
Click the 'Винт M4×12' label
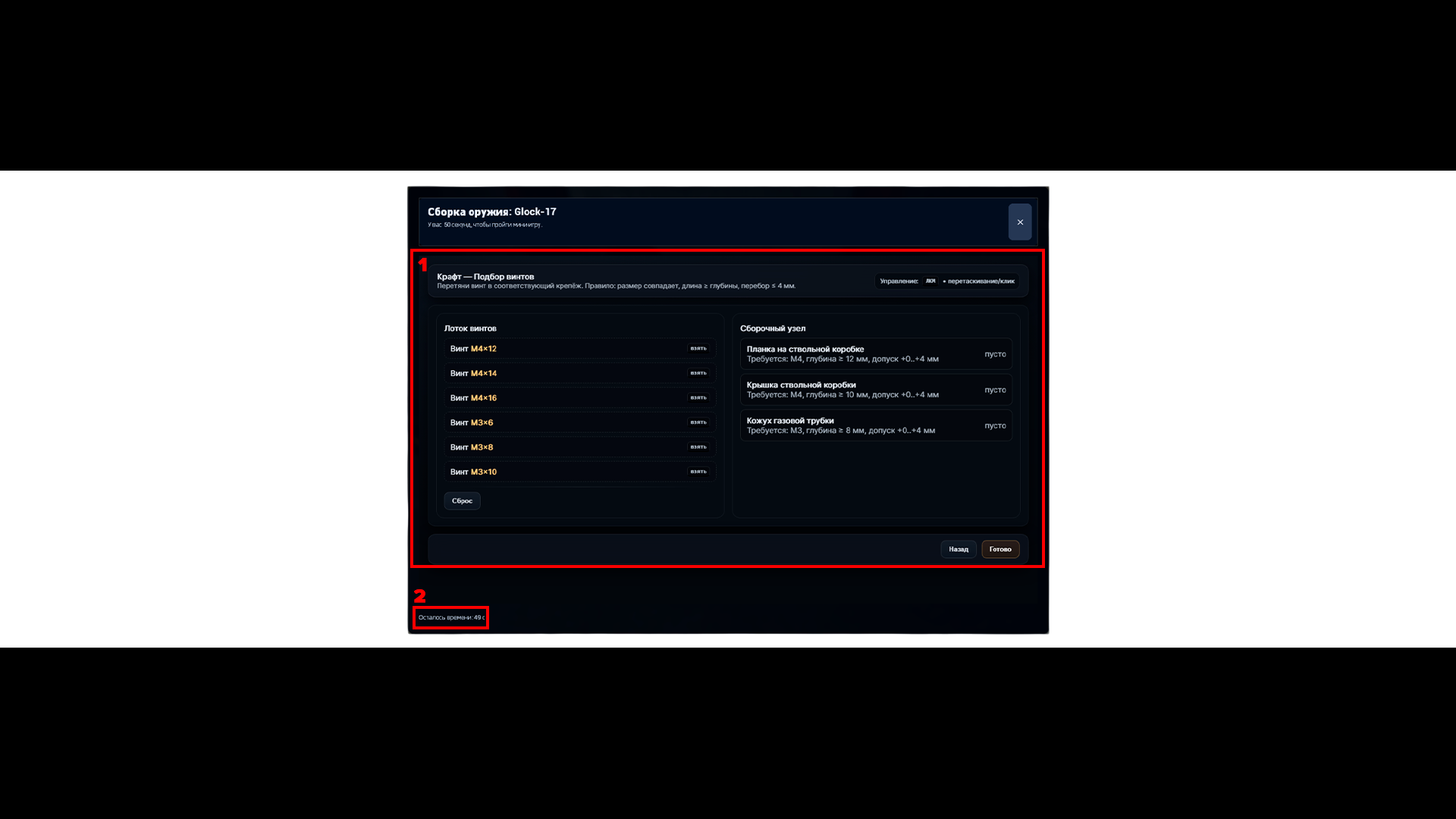[x=473, y=349]
